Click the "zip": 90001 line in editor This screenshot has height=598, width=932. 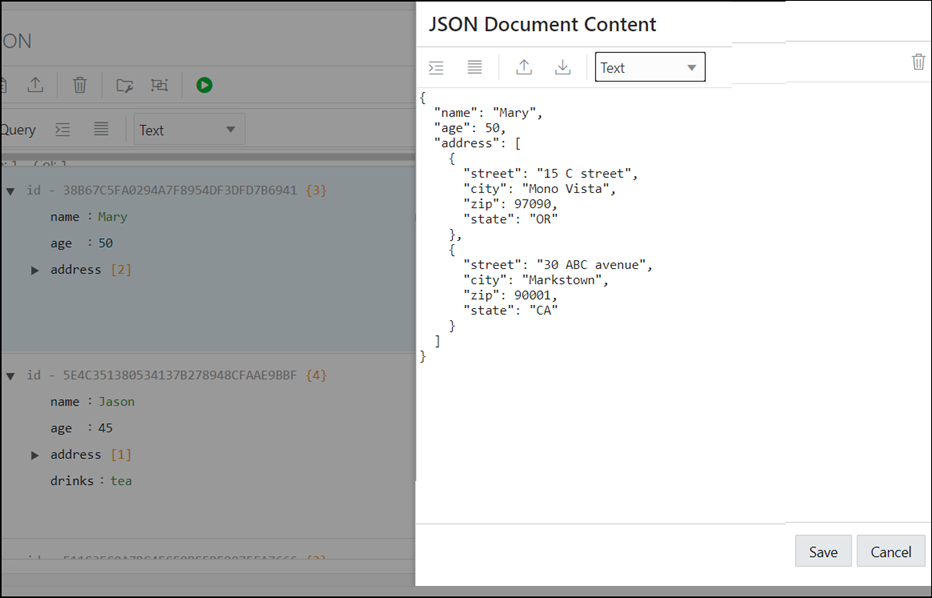[511, 295]
